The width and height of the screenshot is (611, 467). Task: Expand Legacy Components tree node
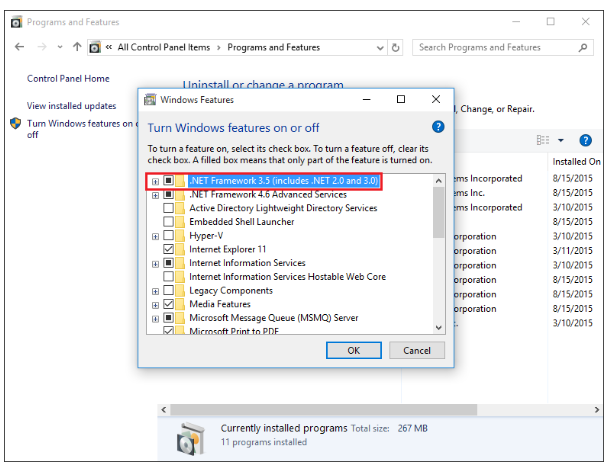click(155, 291)
